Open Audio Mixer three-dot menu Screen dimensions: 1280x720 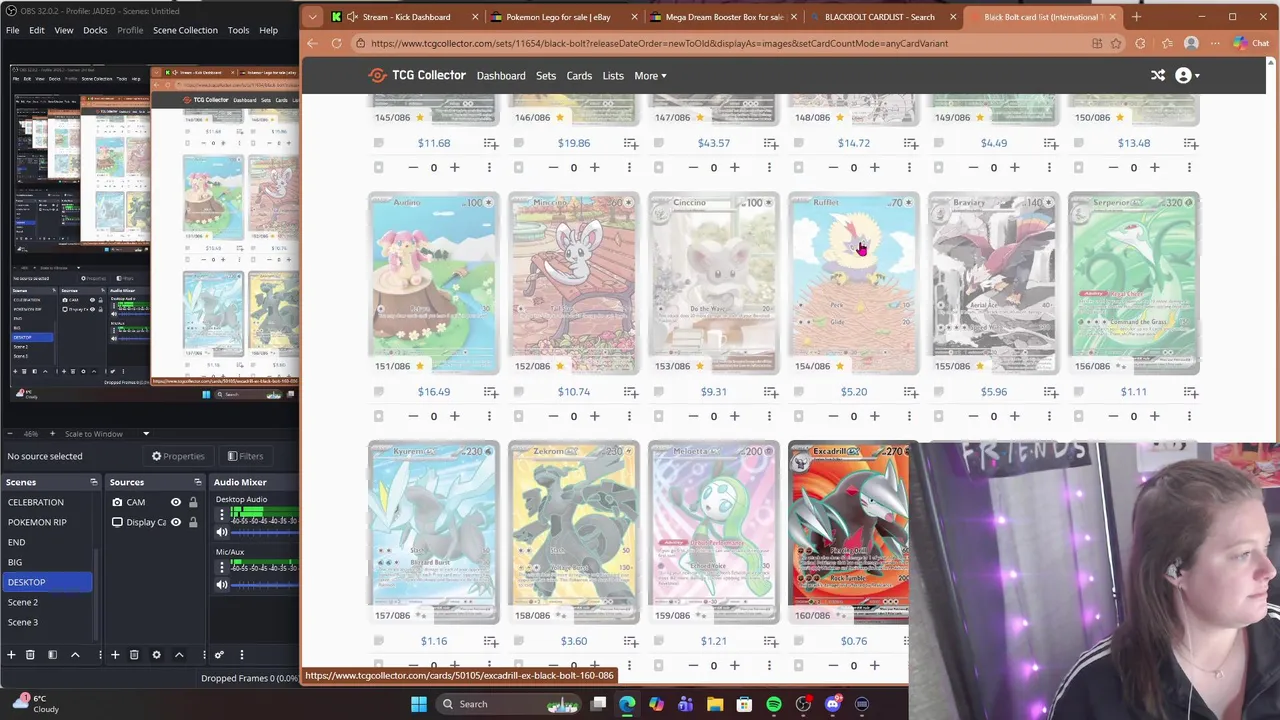241,655
